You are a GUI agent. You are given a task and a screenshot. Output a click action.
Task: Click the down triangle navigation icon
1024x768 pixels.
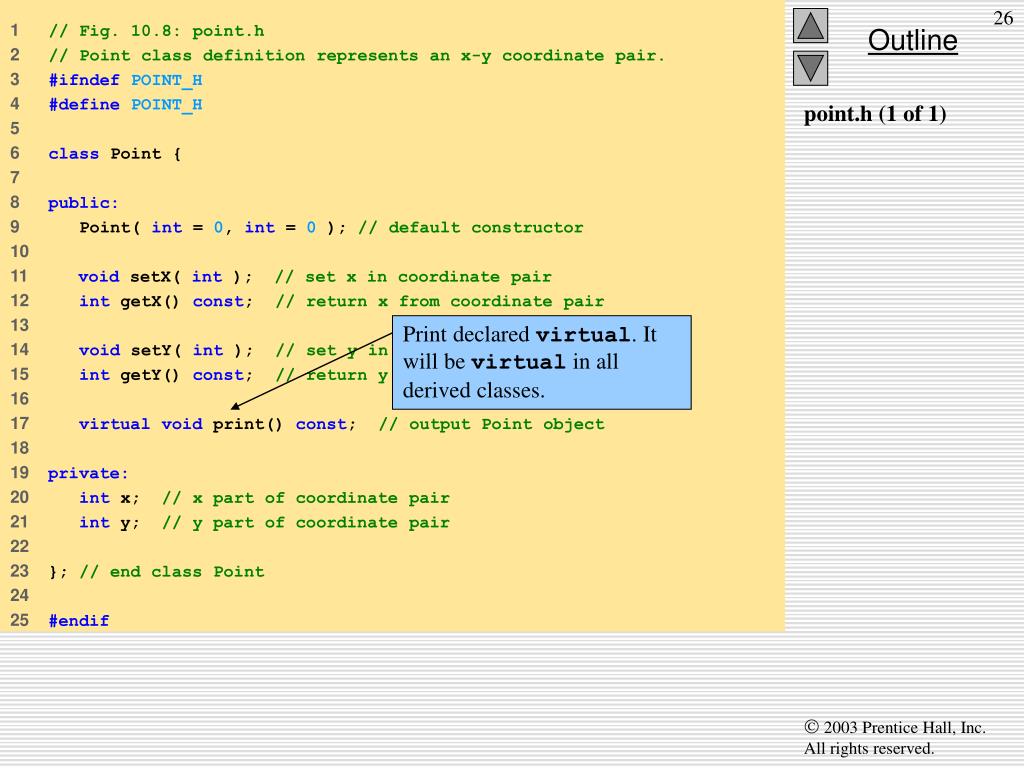(x=810, y=69)
